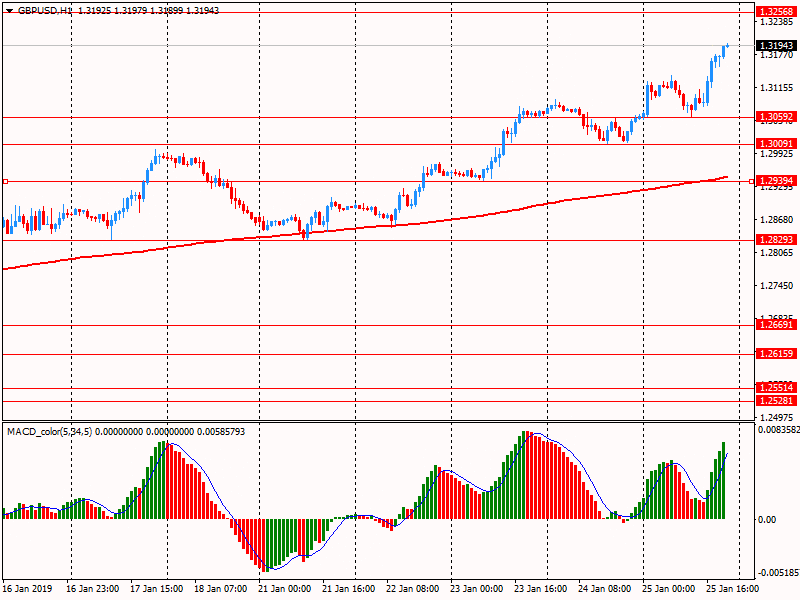Click the 24 Jan 08:00 time label
The width and height of the screenshot is (800, 600).
click(605, 588)
